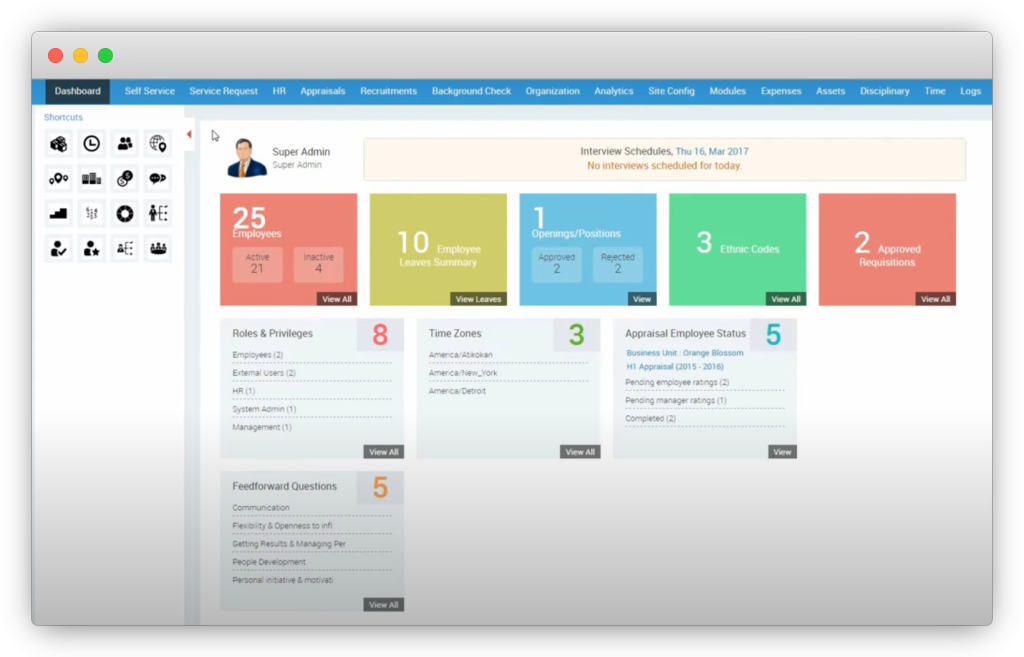Open the globe with location pin shortcut

tap(158, 144)
